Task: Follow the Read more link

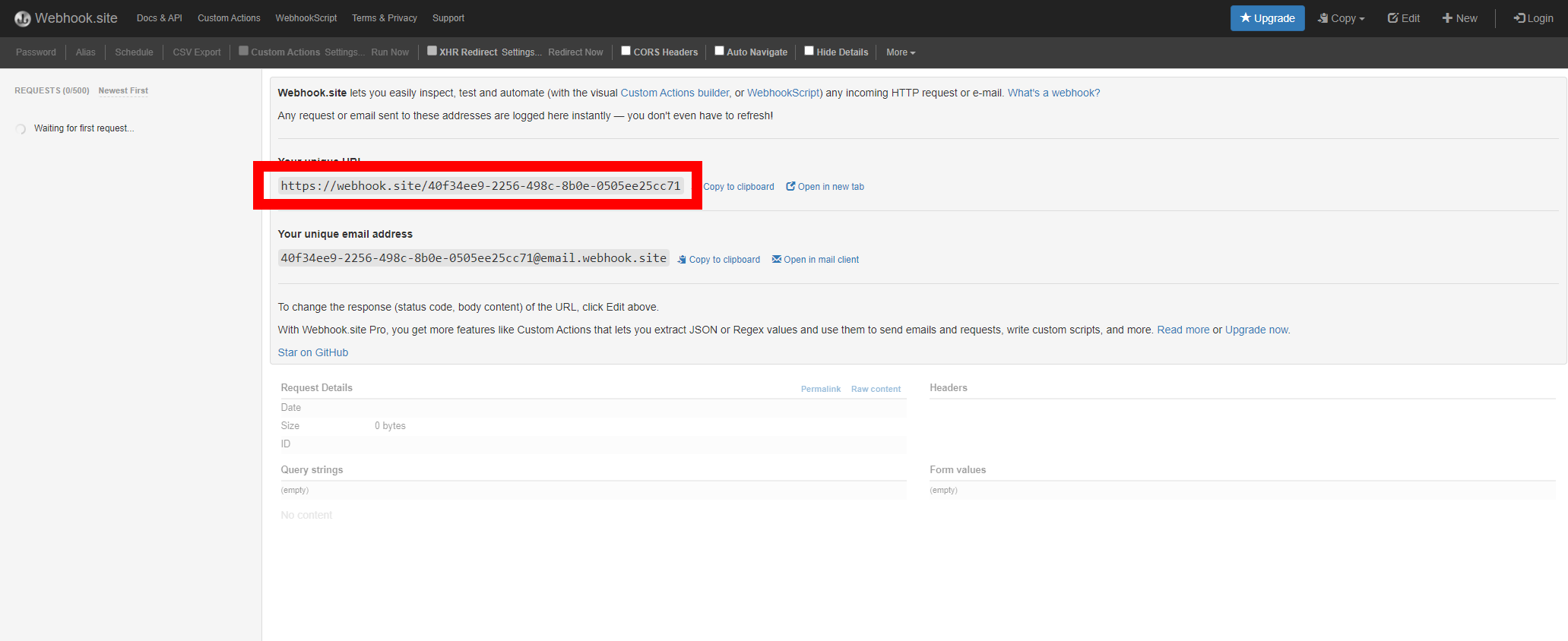Action: (1183, 330)
